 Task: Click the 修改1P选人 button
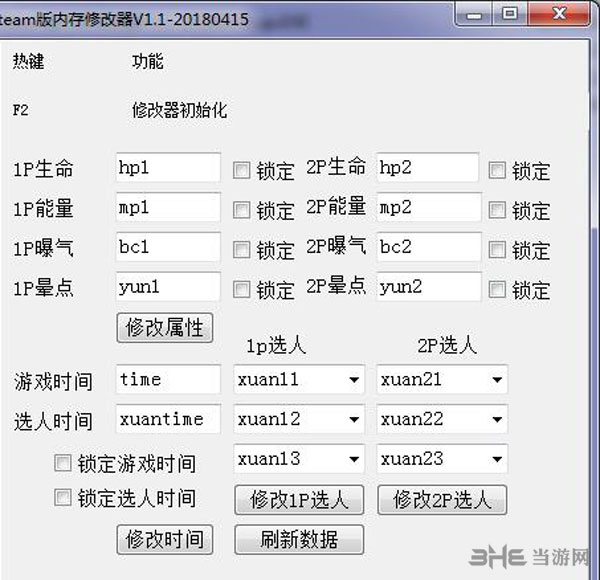click(299, 500)
